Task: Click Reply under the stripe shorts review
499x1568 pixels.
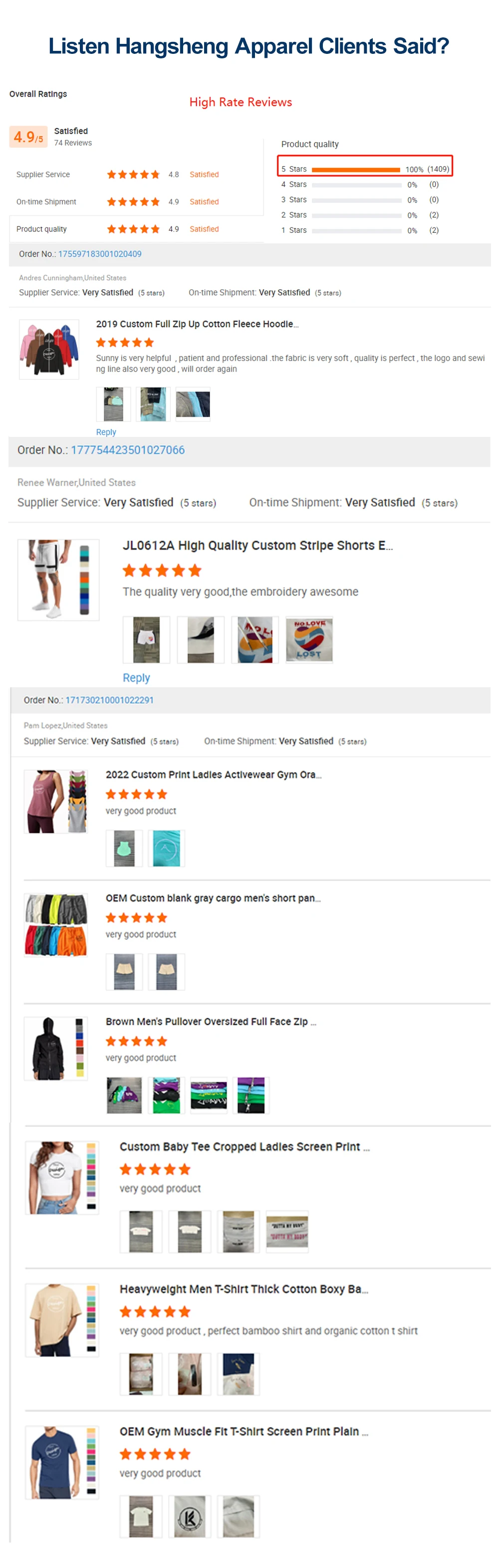Action: click(x=136, y=678)
